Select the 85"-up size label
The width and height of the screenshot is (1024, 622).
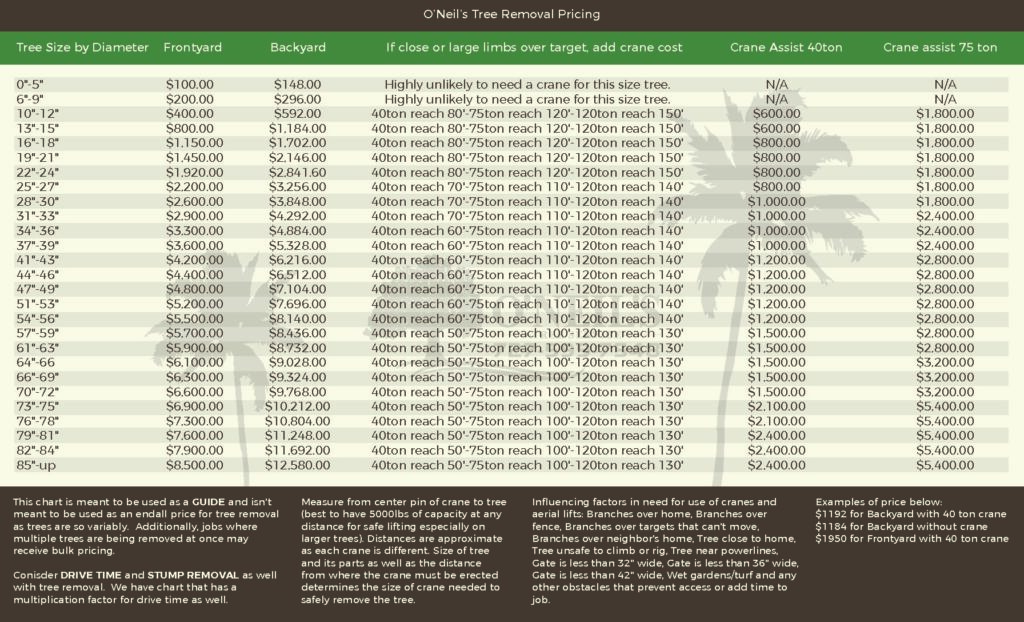pyautogui.click(x=36, y=465)
